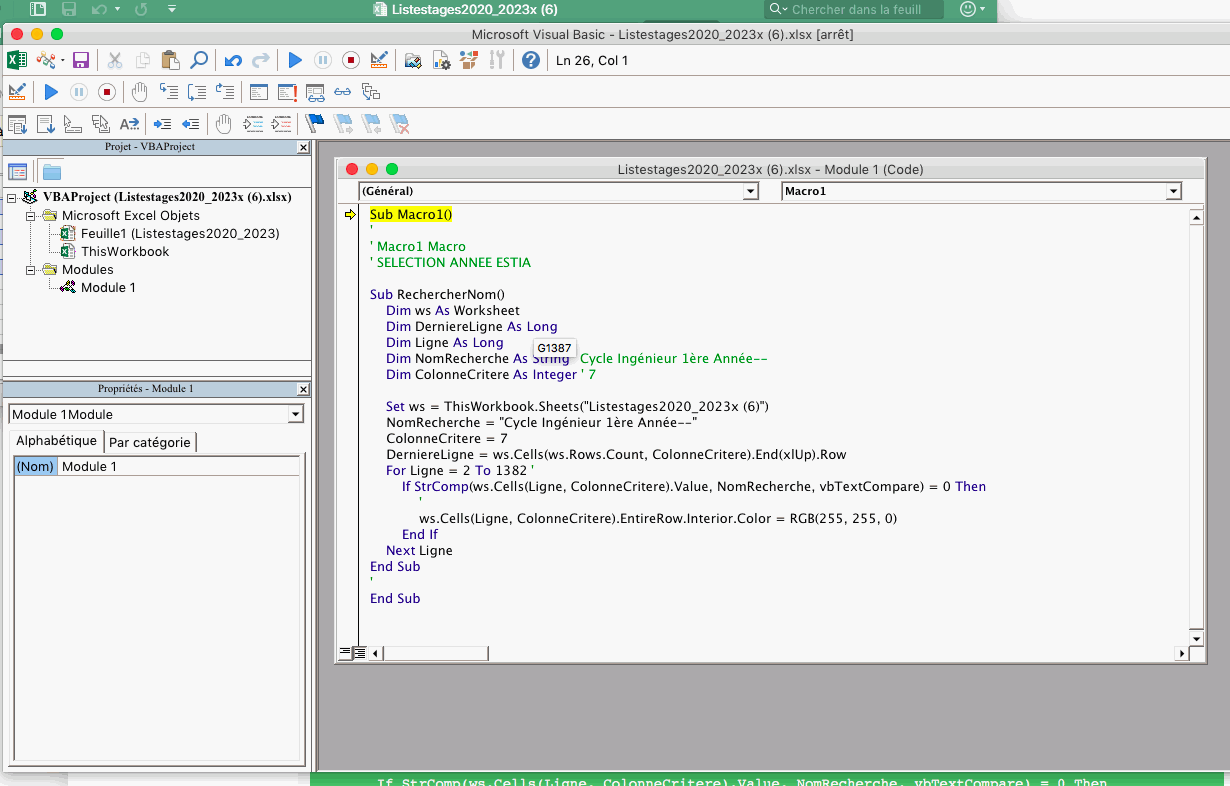Open Help with the question mark icon
This screenshot has width=1230, height=786.
[531, 61]
